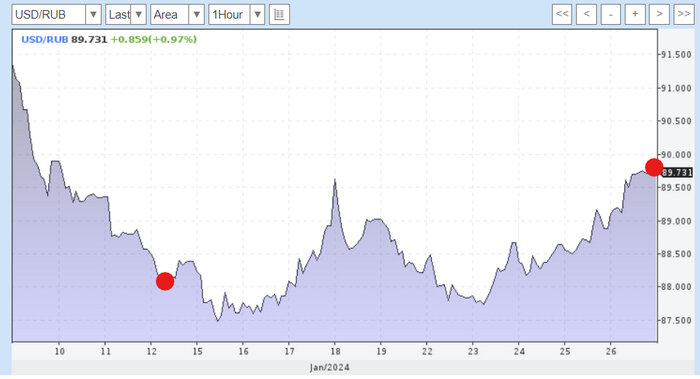Screen dimensions: 700x379
Task: Click the date label 19 on time axis
Action: coord(381,352)
